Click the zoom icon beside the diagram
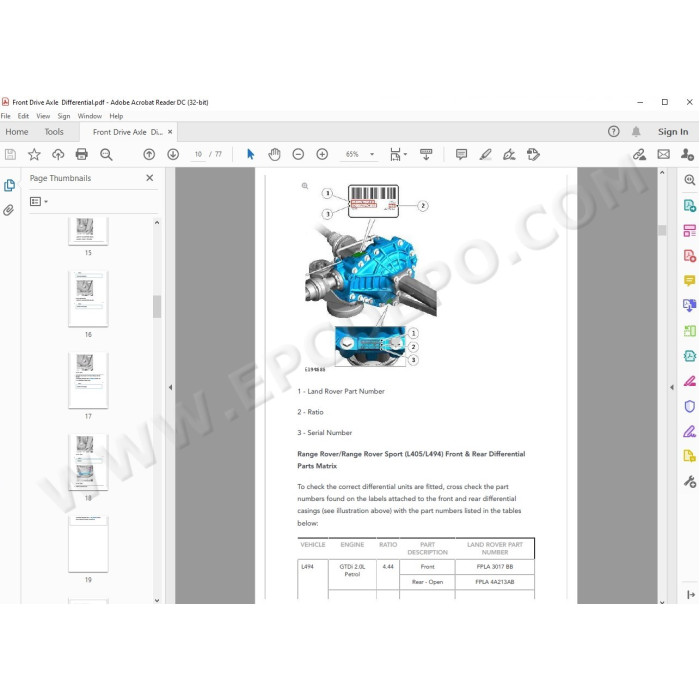Viewport: 700px width, 700px height. click(x=305, y=186)
